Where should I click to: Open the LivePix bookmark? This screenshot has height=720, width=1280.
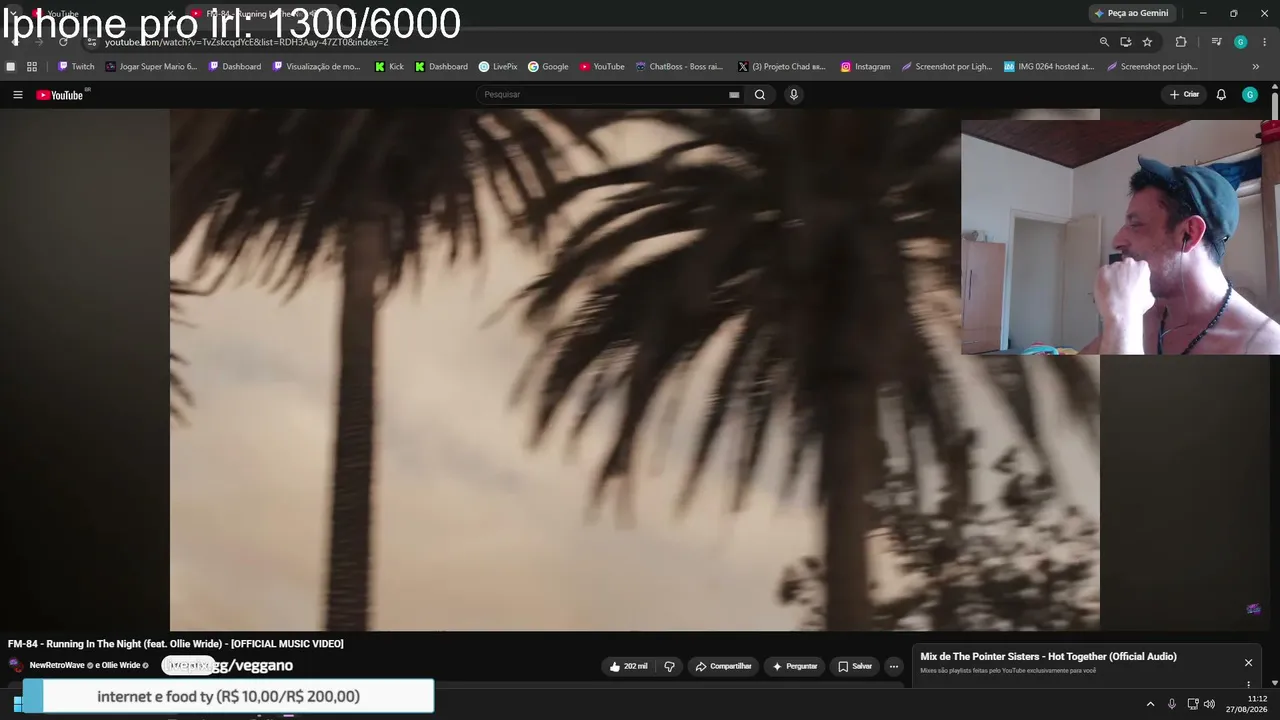coord(498,67)
